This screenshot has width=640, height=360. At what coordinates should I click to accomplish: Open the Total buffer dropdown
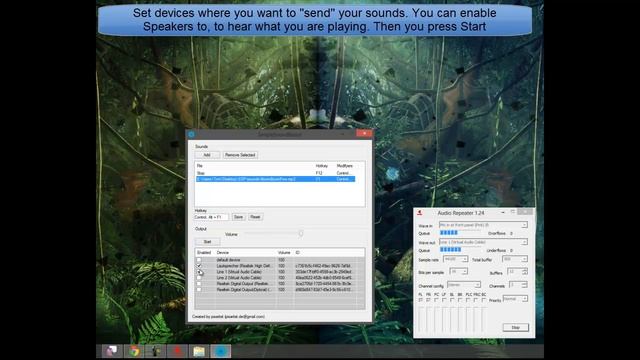tap(515, 259)
